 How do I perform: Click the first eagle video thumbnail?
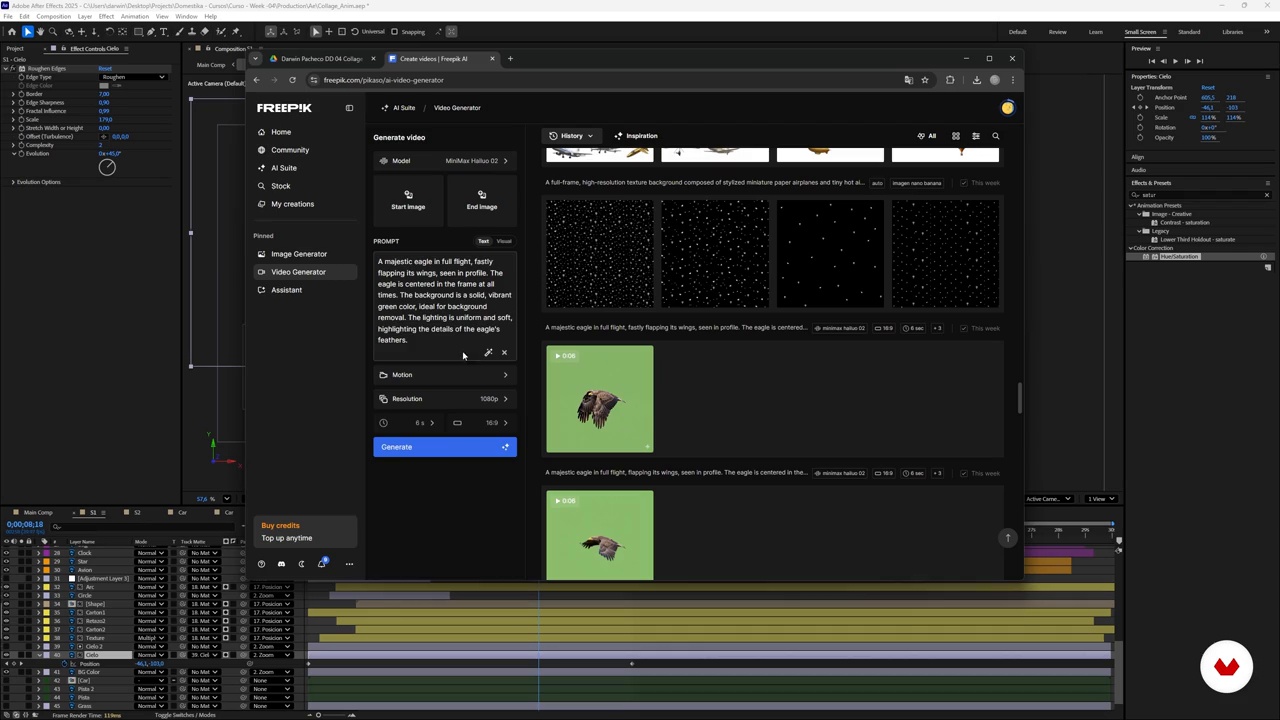tap(600, 399)
